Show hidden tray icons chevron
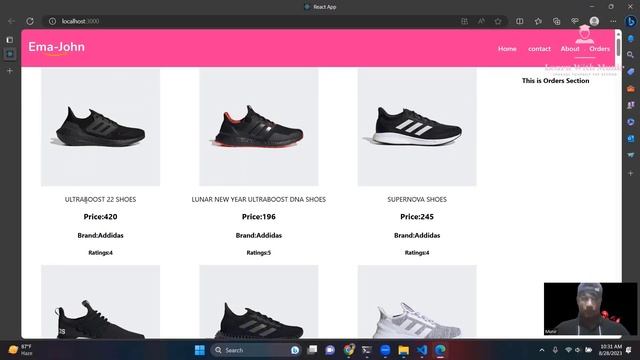This screenshot has width=640, height=360. tap(542, 350)
